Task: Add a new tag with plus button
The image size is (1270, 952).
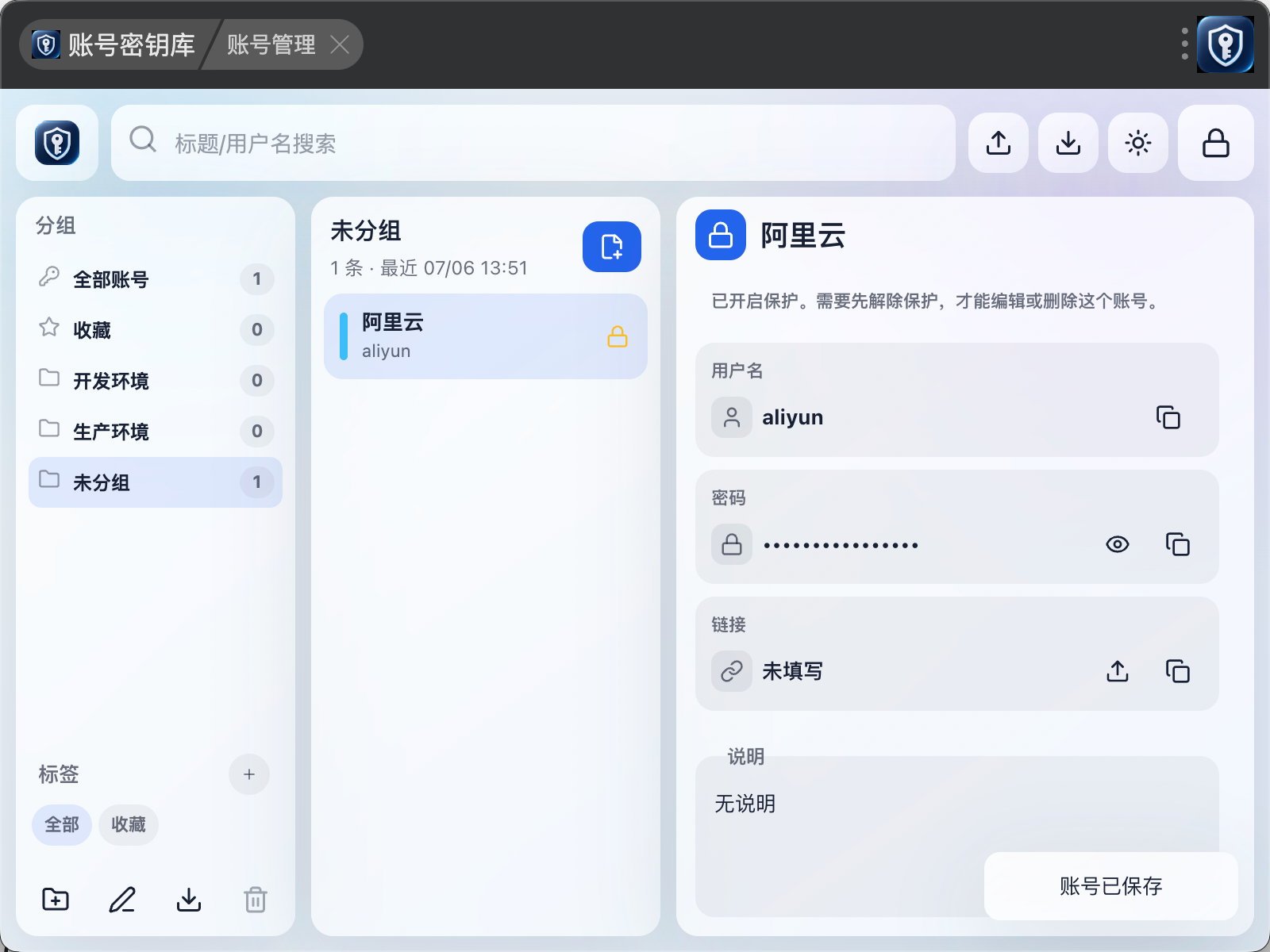Action: point(249,774)
